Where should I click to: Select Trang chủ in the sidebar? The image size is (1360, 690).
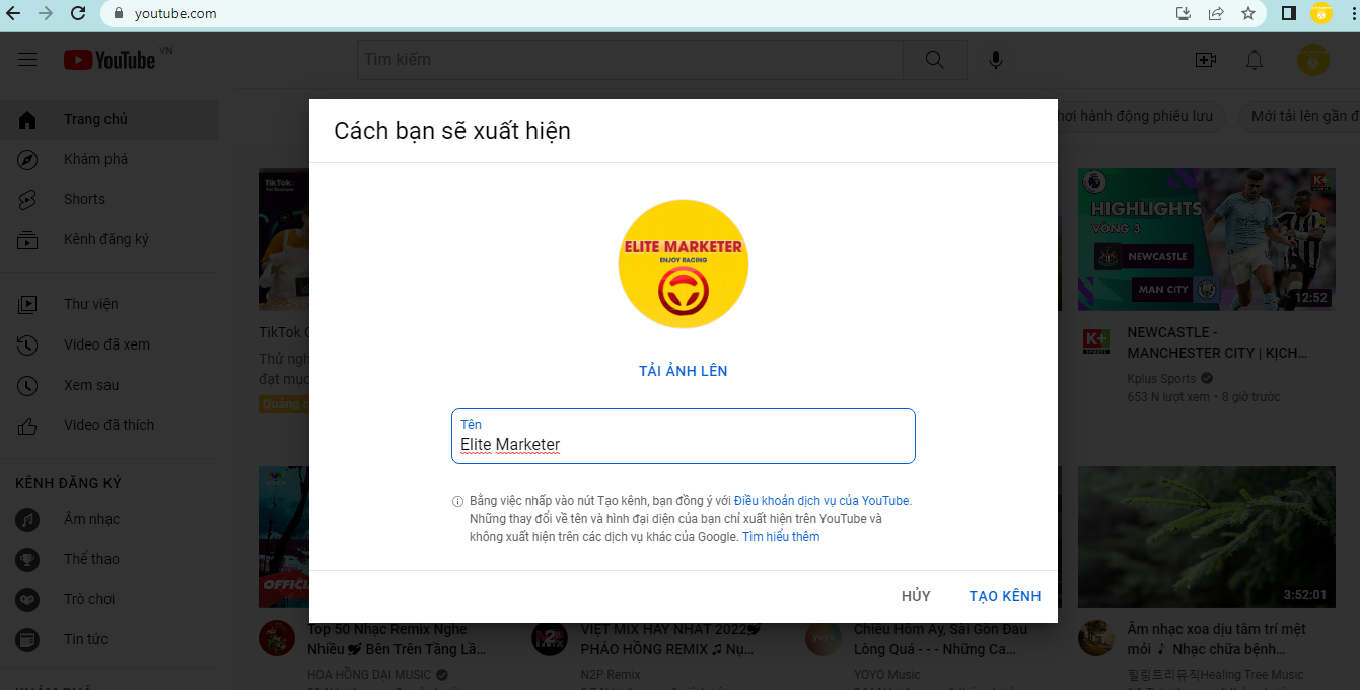[x=96, y=119]
